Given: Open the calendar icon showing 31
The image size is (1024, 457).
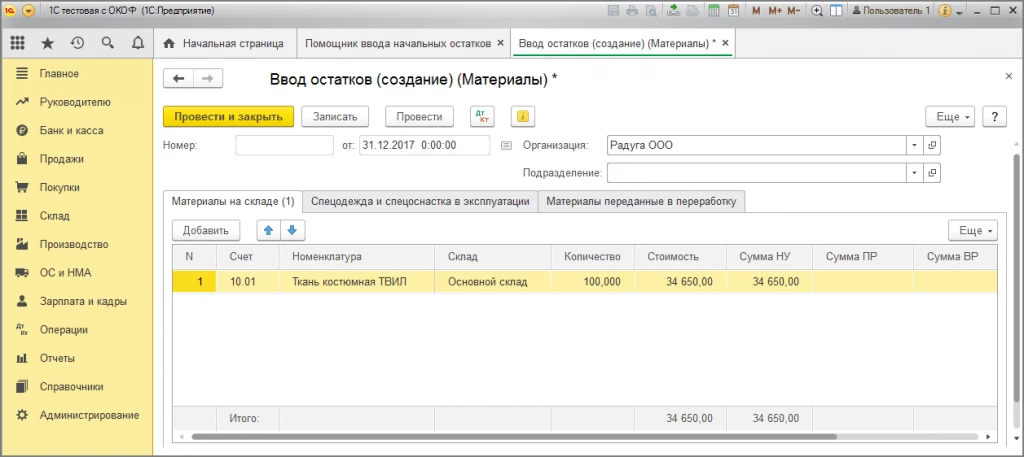Looking at the screenshot, I should pos(733,11).
